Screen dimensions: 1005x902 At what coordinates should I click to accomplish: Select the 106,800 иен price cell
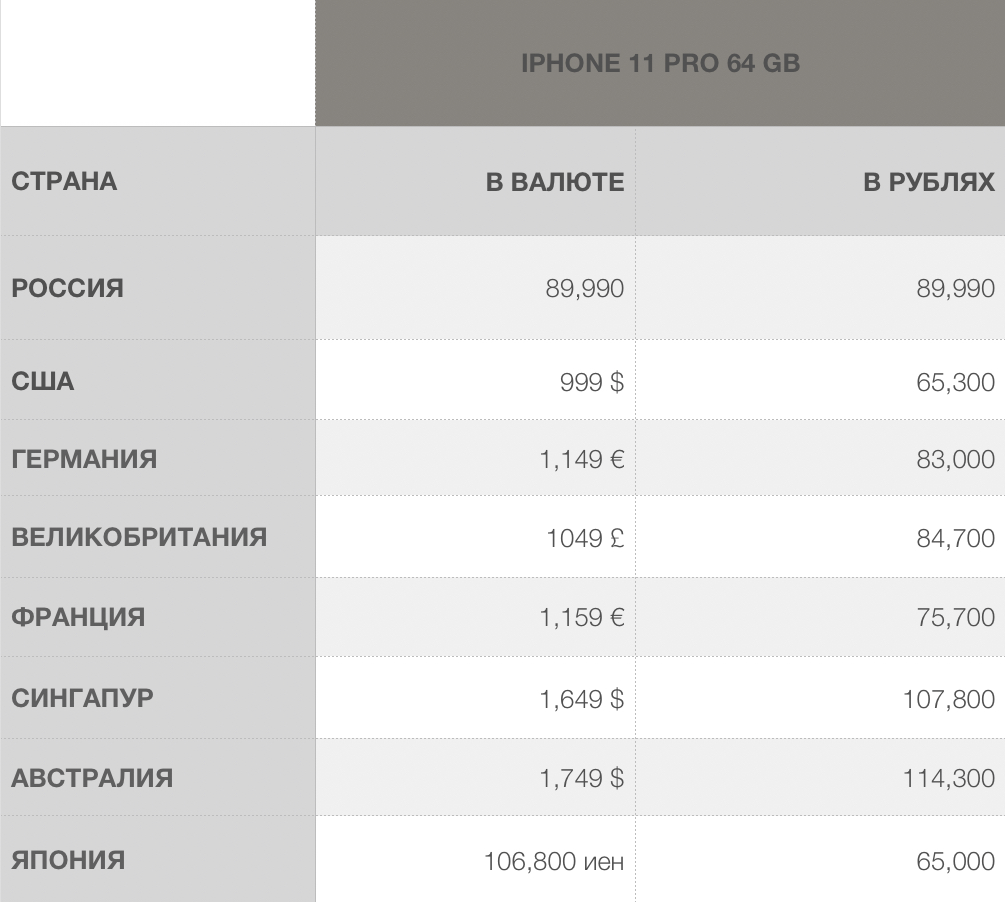(553, 861)
